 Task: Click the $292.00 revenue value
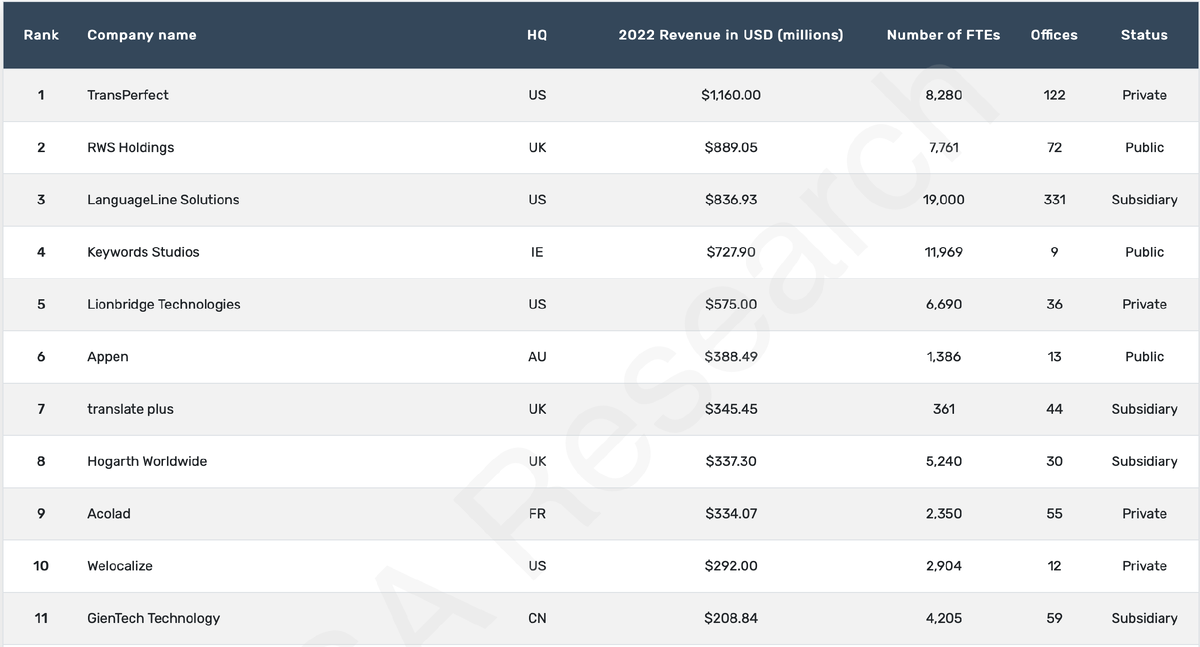(731, 566)
